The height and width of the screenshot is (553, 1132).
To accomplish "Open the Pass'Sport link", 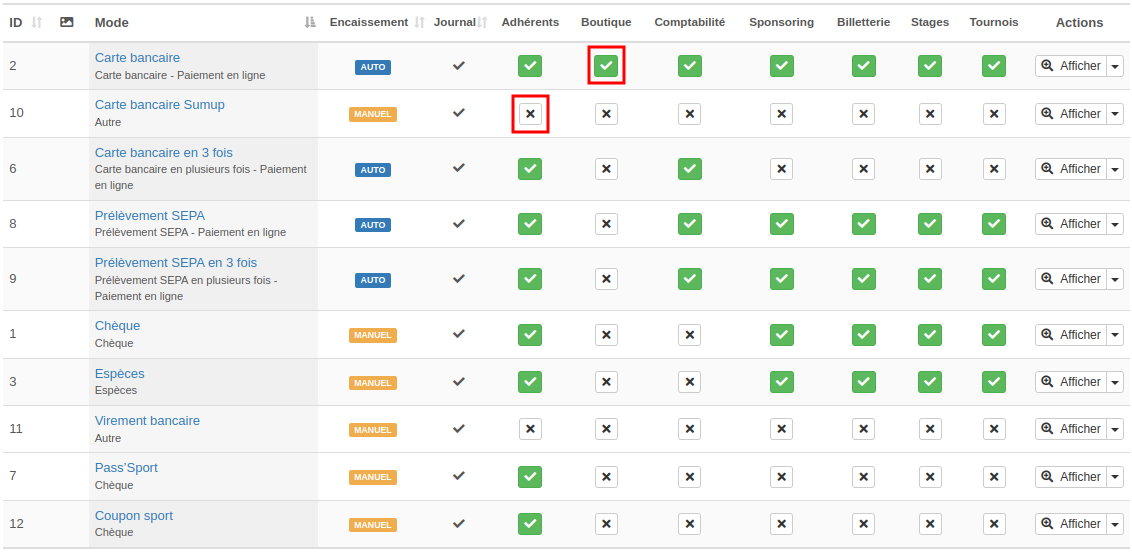I will (x=126, y=468).
